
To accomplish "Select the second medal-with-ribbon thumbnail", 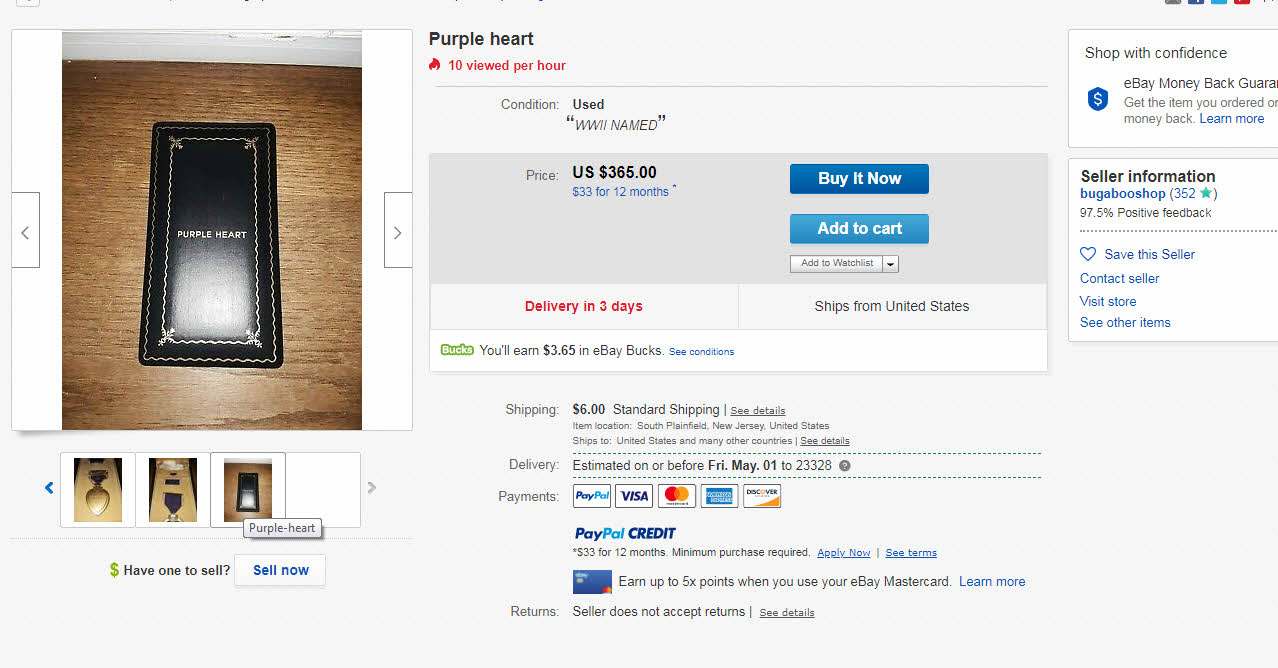I will [173, 489].
